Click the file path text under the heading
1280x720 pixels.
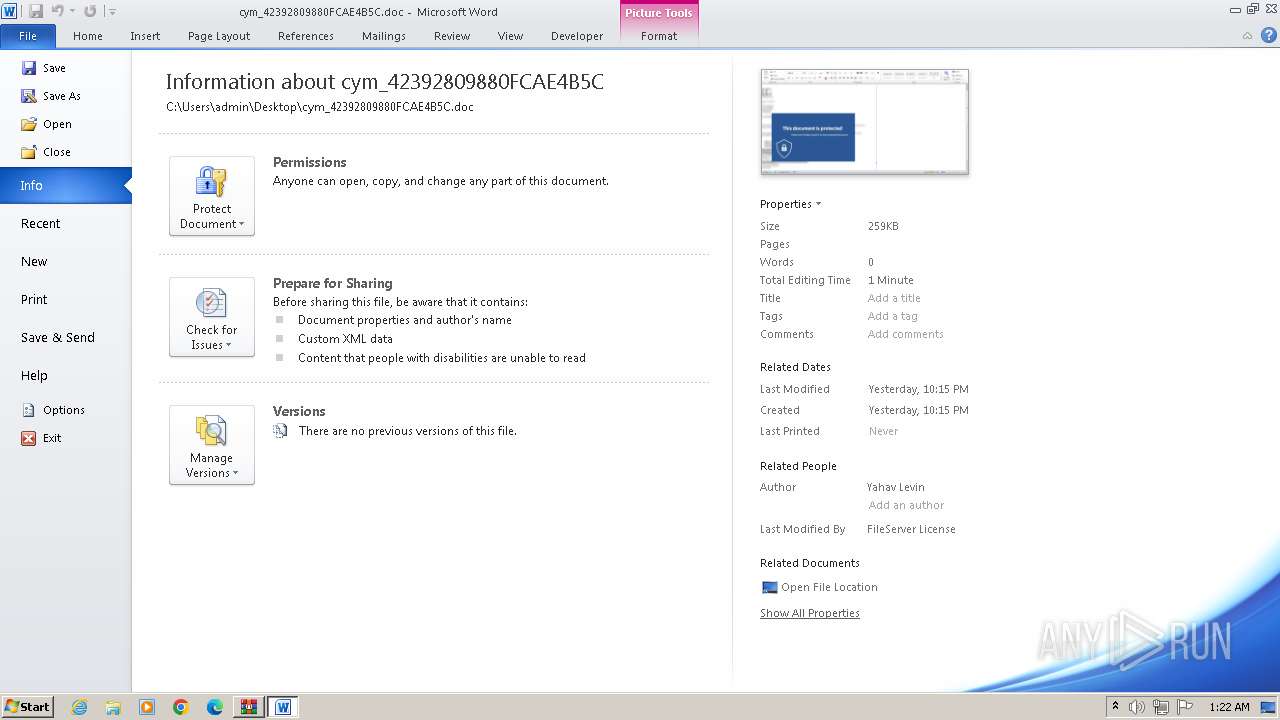320,107
